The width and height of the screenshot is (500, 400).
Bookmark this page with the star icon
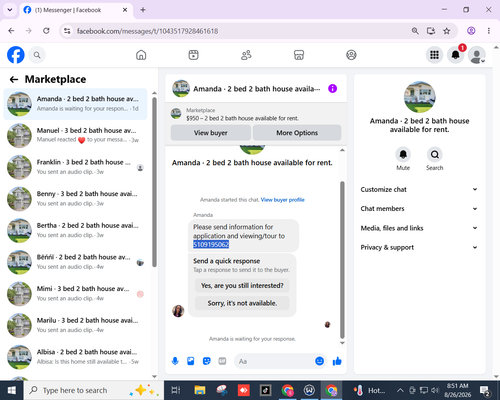[447, 31]
